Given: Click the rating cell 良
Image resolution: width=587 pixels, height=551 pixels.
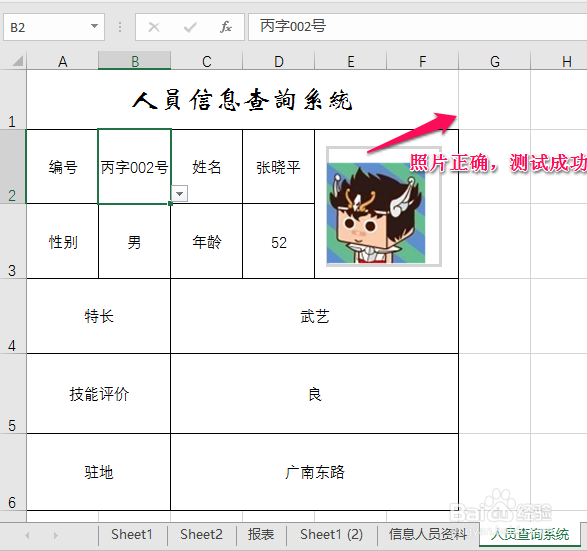Looking at the screenshot, I should coord(314,394).
